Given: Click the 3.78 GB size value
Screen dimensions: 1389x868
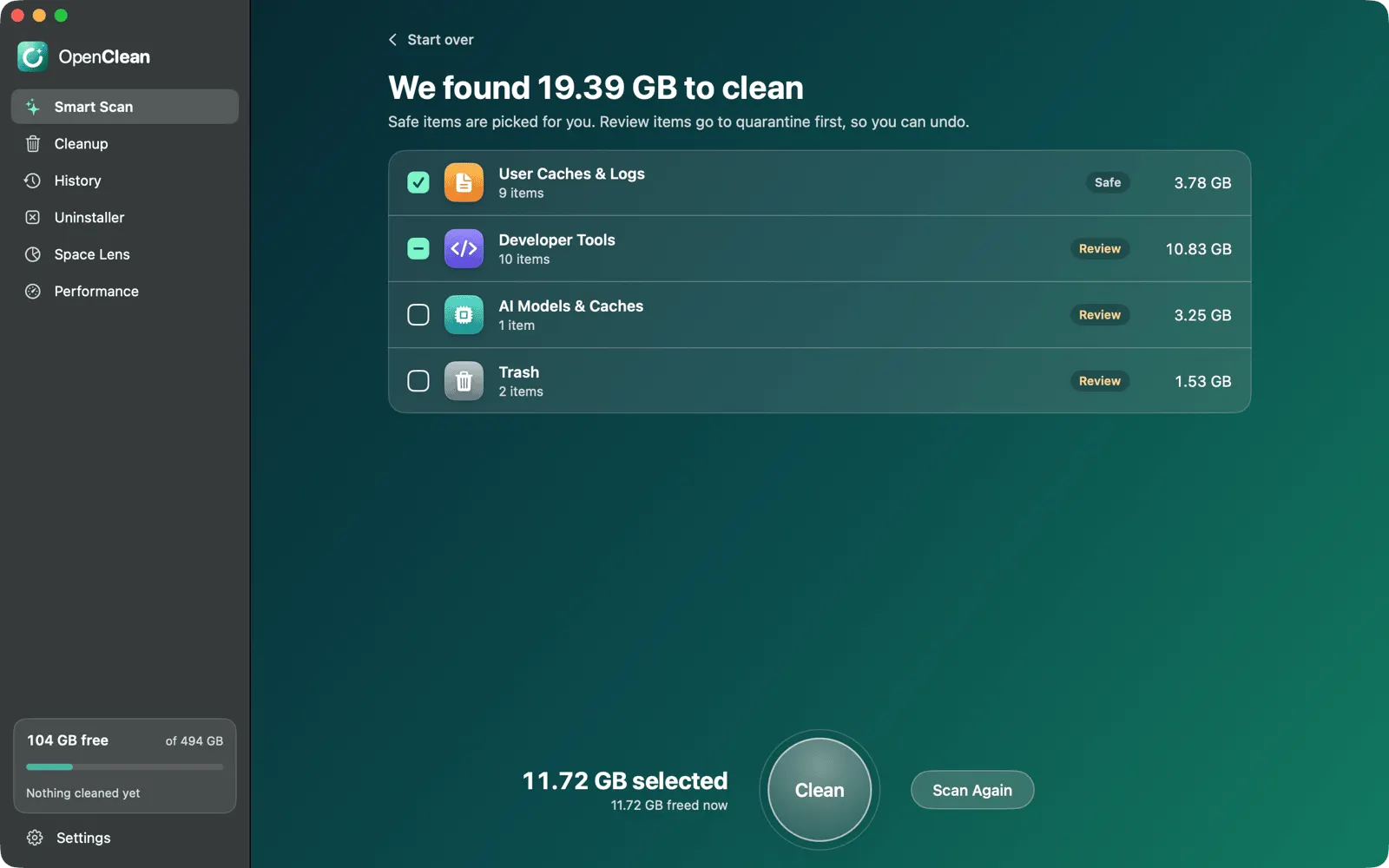Looking at the screenshot, I should [x=1202, y=183].
